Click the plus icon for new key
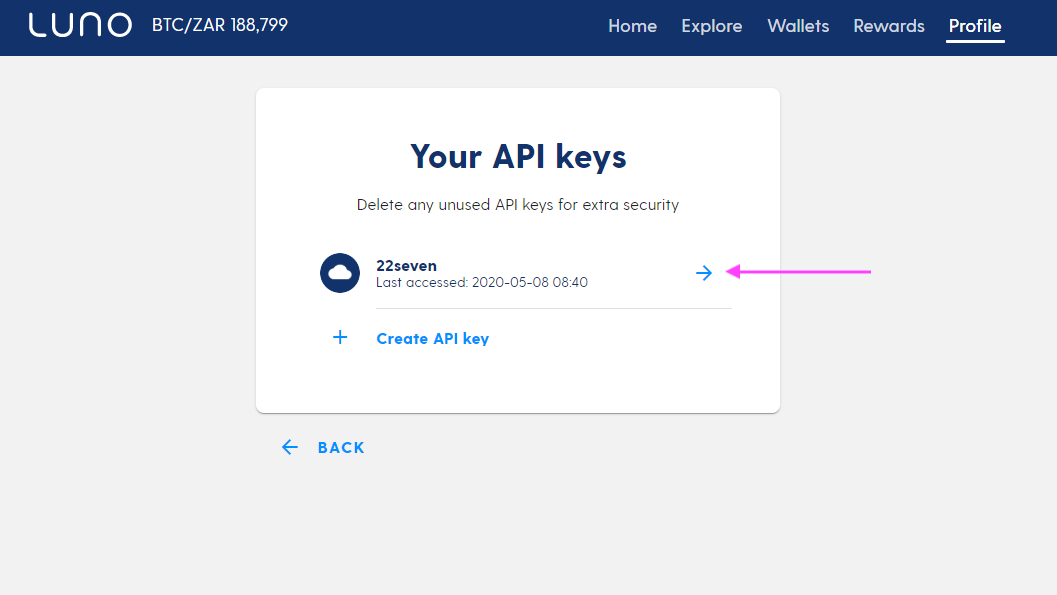The image size is (1057, 595). click(340, 338)
